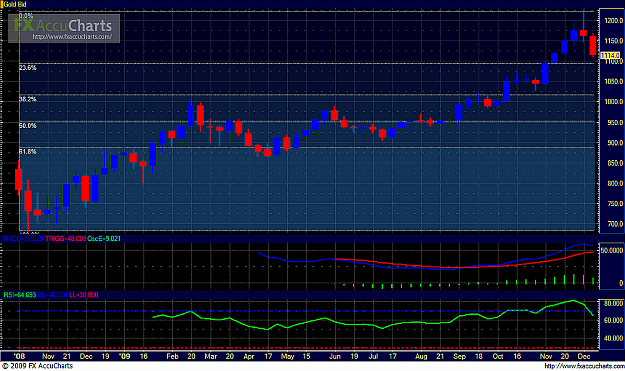625x371 pixels.
Task: Click the 60.000 value on RSI axis
Action: pos(613,320)
